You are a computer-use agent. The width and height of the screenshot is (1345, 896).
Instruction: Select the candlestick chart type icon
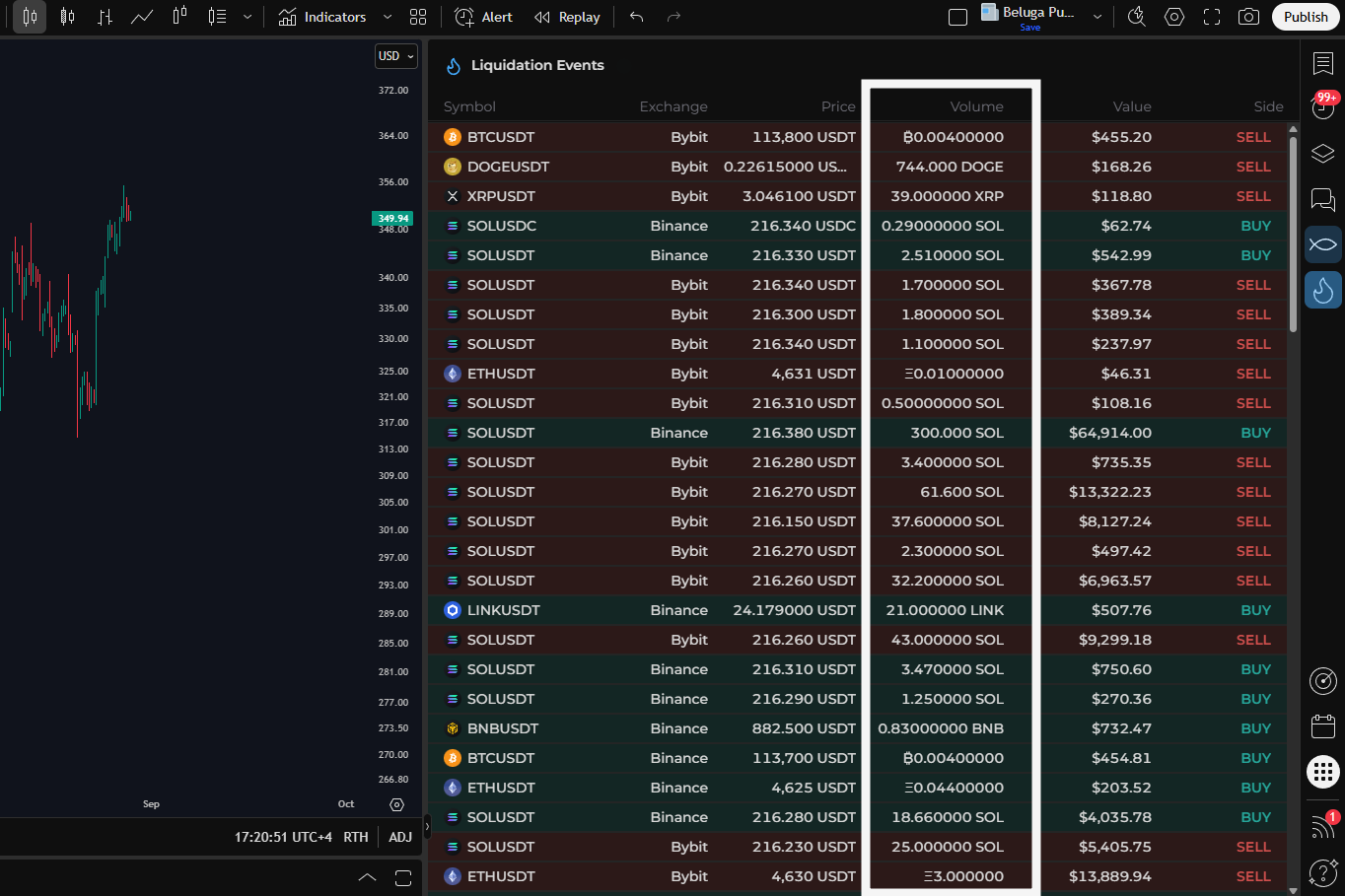pyautogui.click(x=30, y=17)
